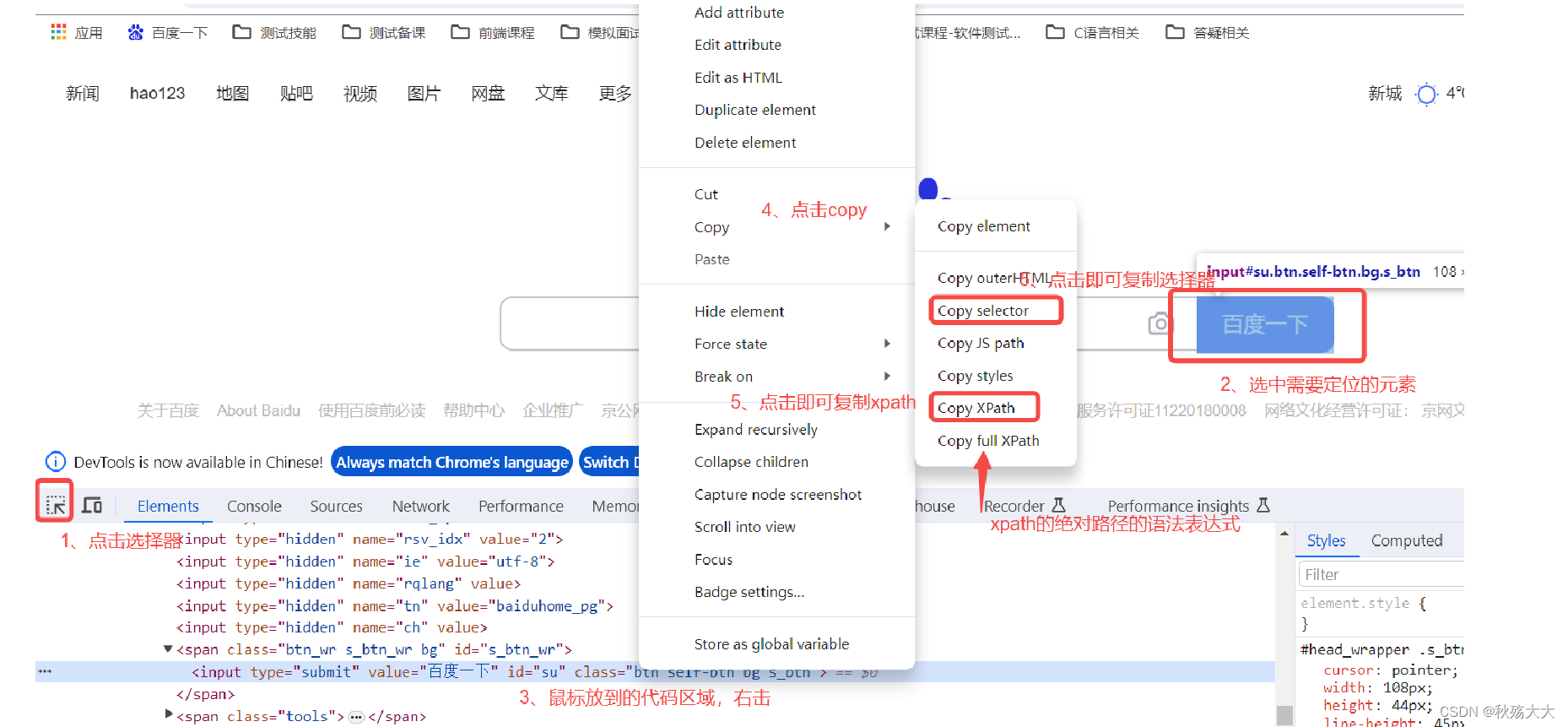Select the input type="submit" DOM row
This screenshot has width=1568, height=727.
pos(655,671)
